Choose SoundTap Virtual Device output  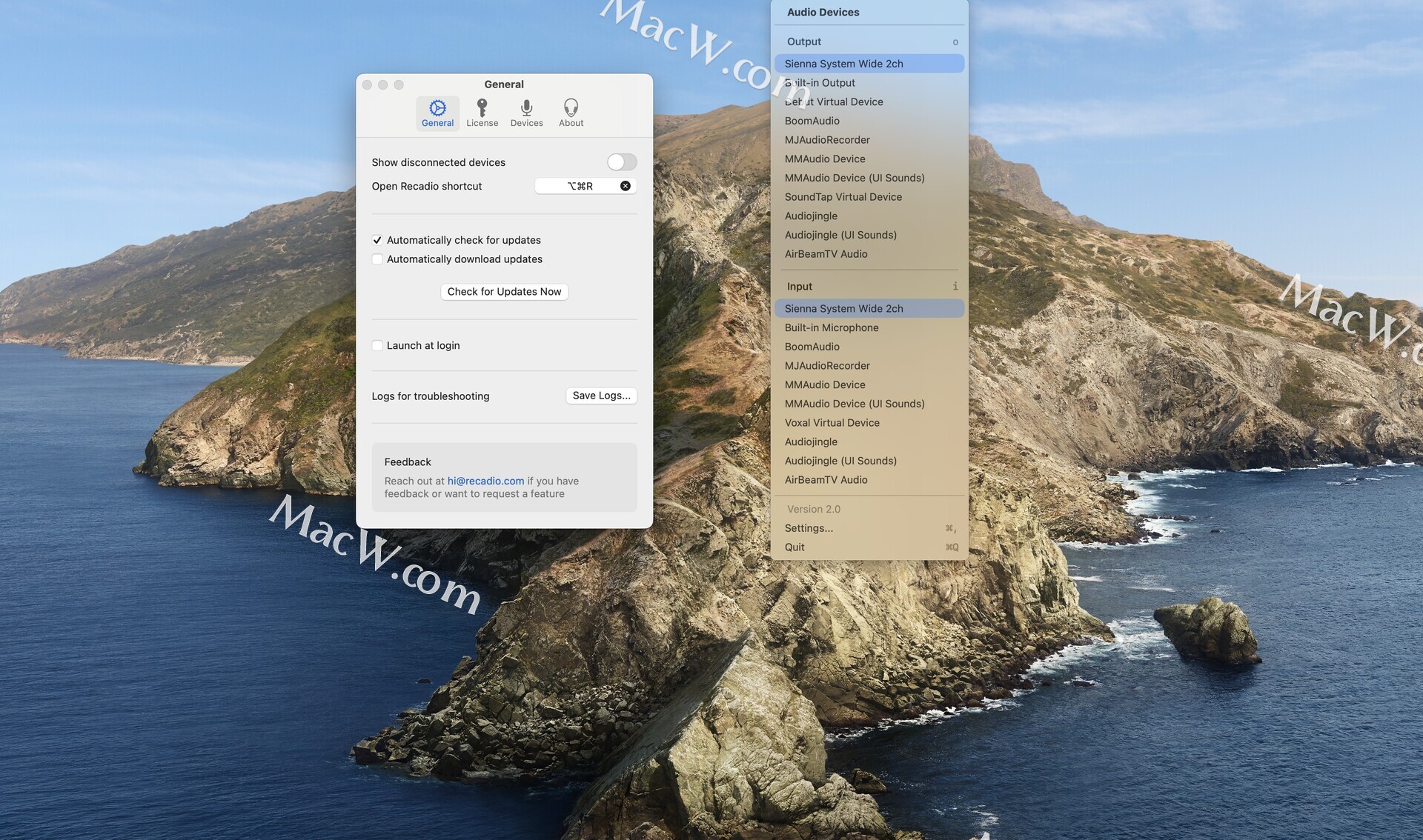(843, 197)
